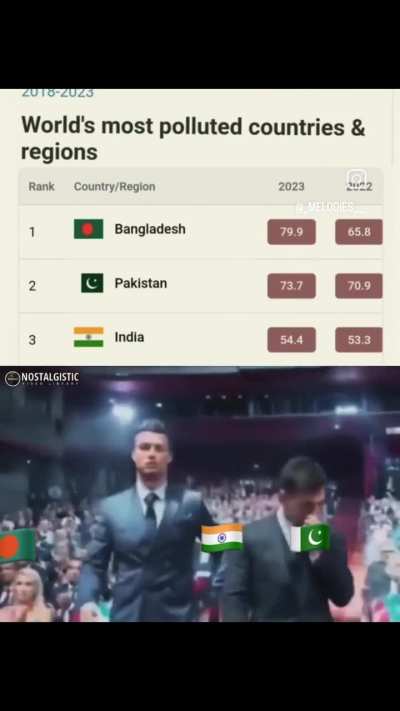
Task: Click Pakistan's 73.7 value badge
Action: (x=292, y=286)
